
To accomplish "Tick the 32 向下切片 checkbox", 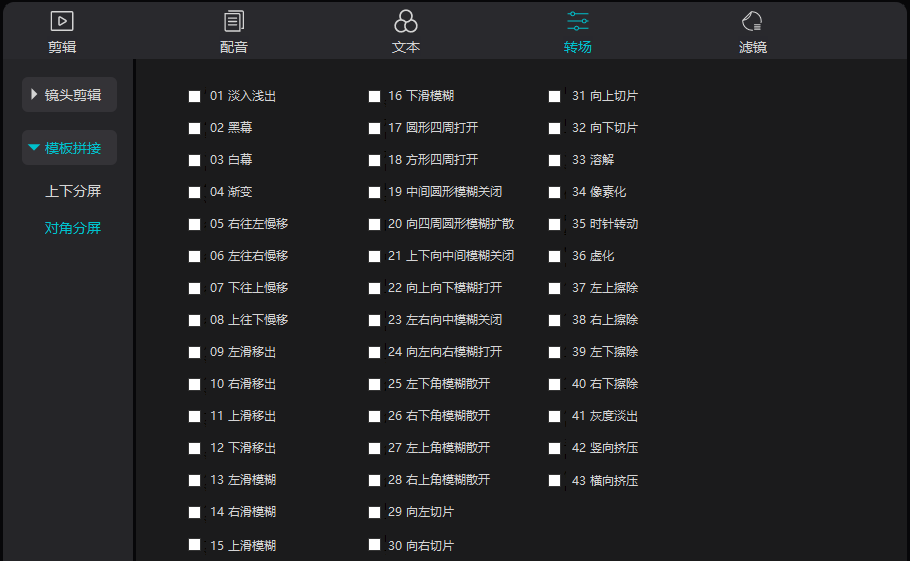I will (x=554, y=128).
